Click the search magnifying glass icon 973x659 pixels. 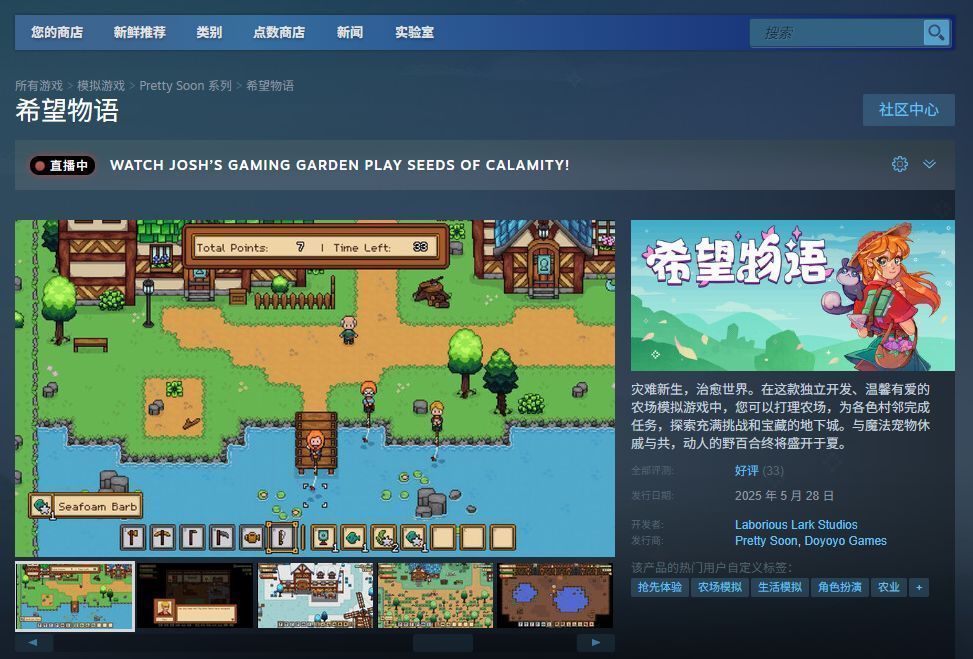point(936,32)
